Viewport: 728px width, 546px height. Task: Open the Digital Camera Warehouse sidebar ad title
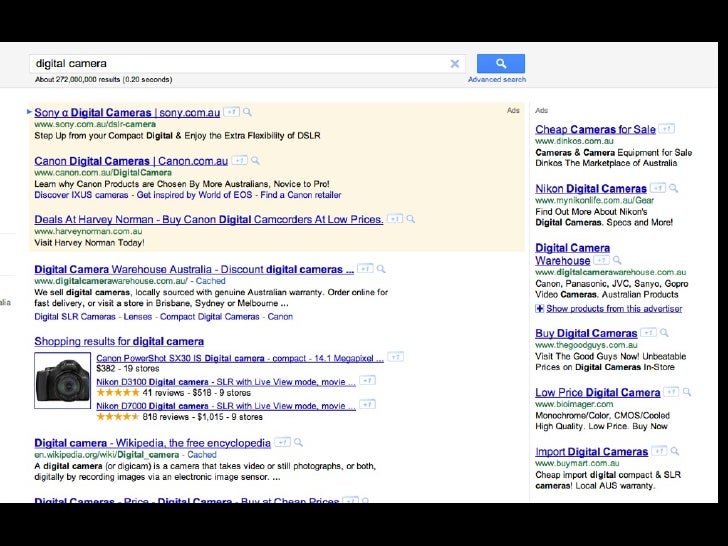click(572, 254)
